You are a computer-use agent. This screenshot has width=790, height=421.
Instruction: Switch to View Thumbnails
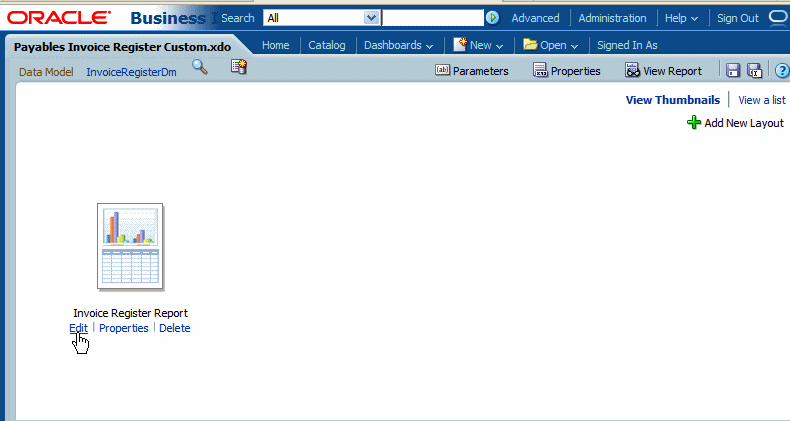pos(673,100)
